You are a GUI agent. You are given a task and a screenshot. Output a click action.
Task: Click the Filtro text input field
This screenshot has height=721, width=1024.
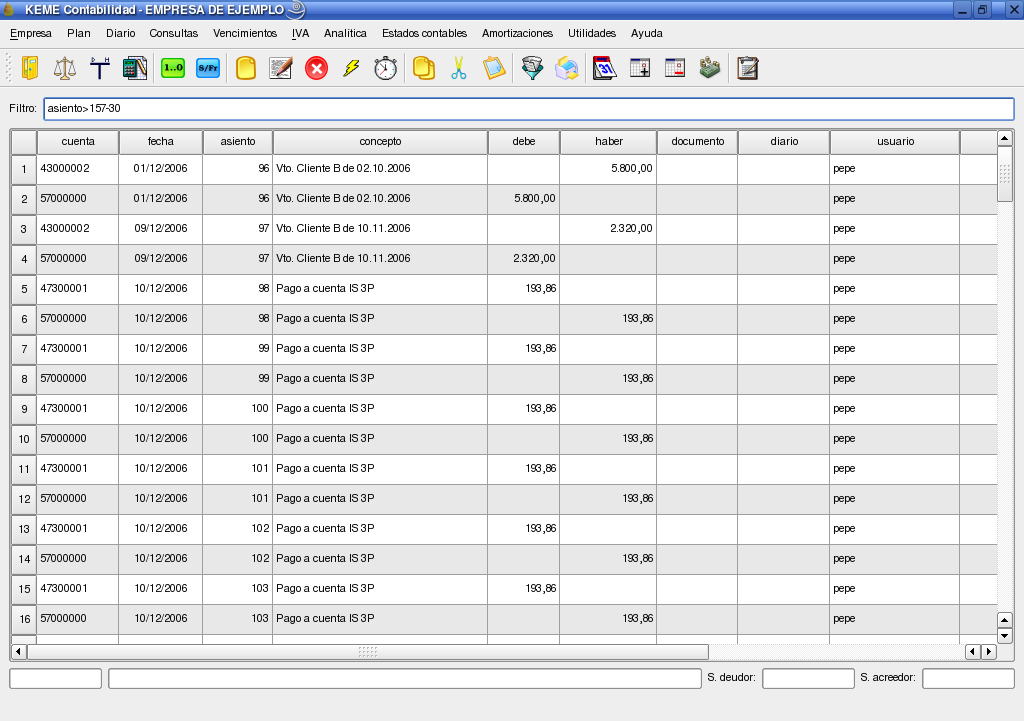point(528,108)
